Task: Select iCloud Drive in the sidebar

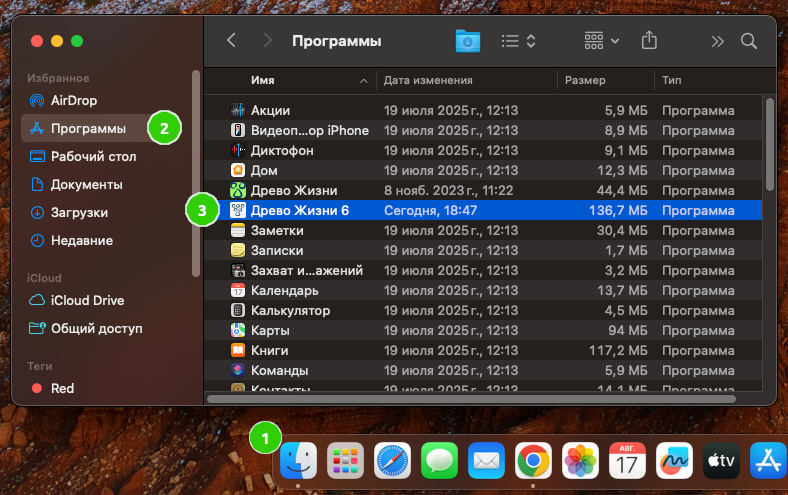Action: click(x=87, y=300)
